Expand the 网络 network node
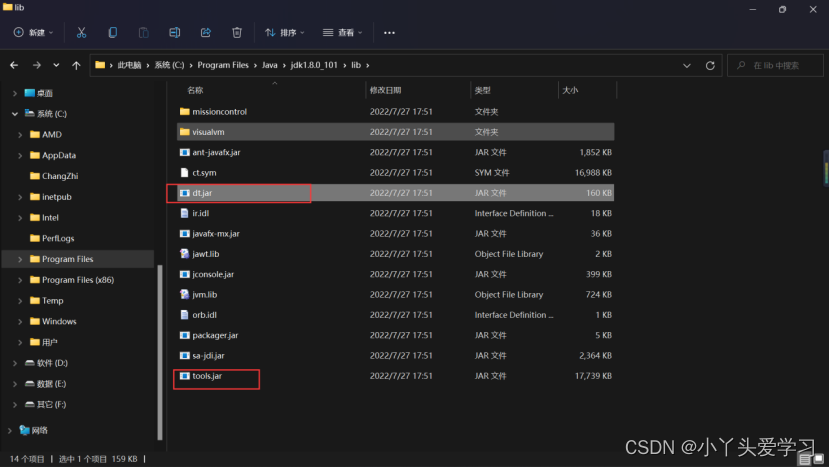The height and width of the screenshot is (467, 830). (x=10, y=430)
